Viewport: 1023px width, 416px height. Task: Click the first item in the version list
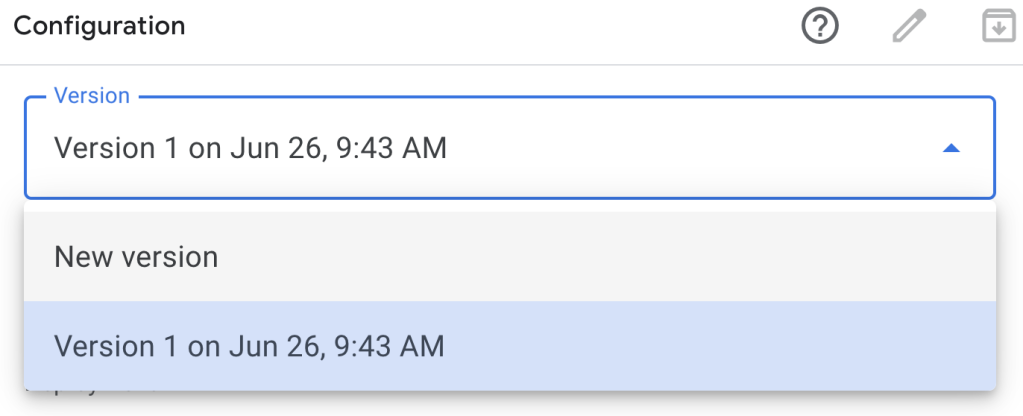(510, 256)
